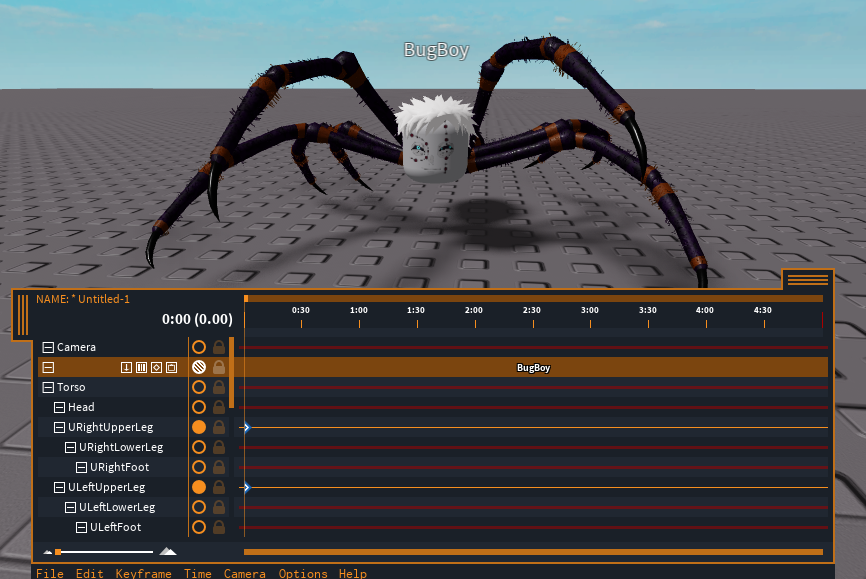This screenshot has height=579, width=866.
Task: Click the 1:00 mark on the time ruler
Action: point(359,310)
